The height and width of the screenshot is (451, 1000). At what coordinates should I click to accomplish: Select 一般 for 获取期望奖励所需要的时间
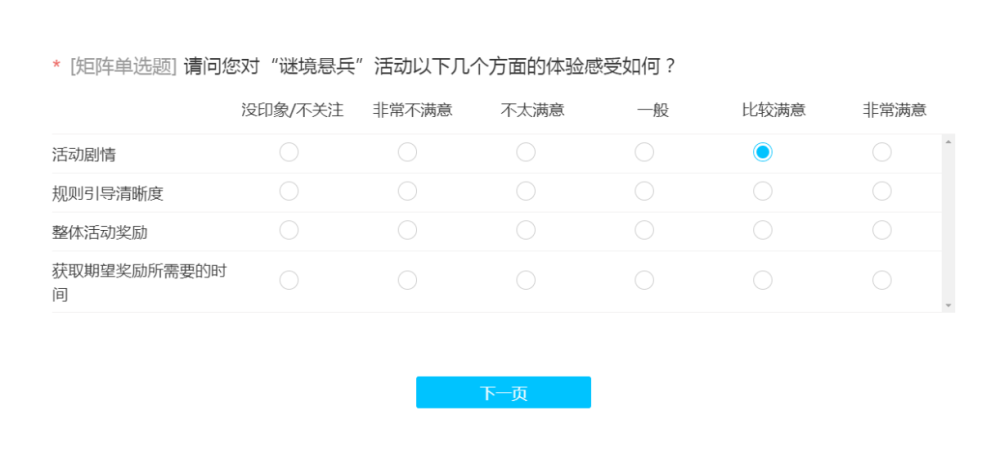pos(644,280)
